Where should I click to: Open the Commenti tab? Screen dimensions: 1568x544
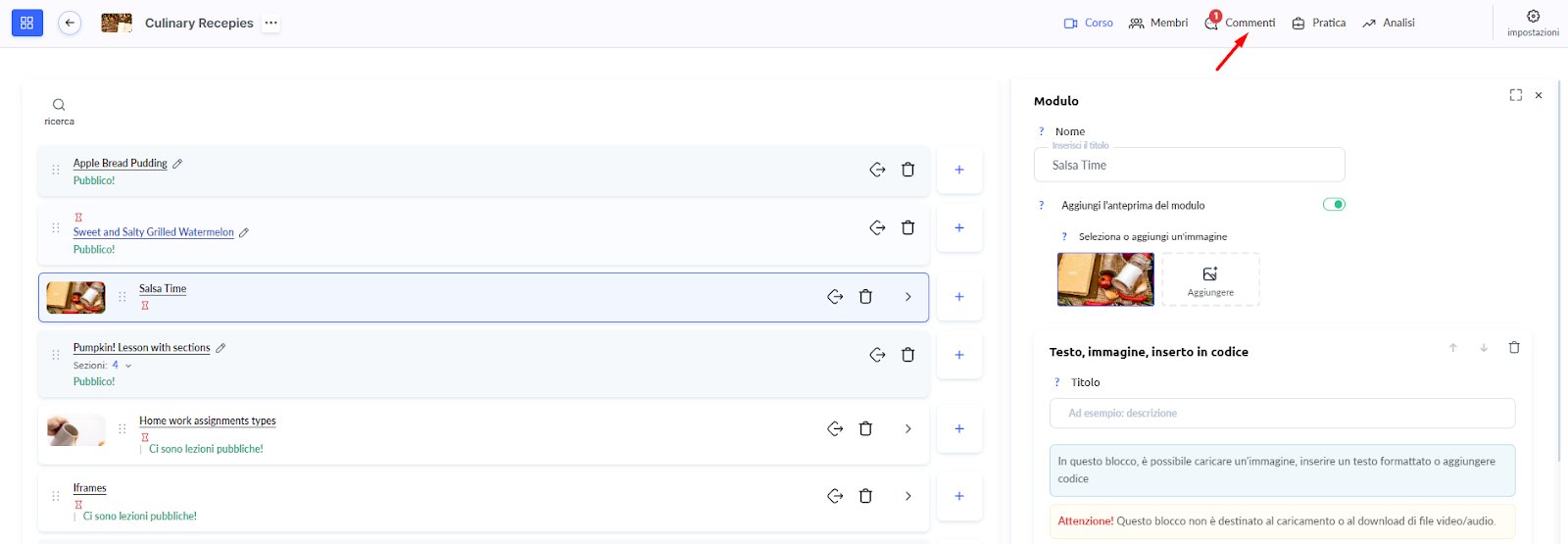[x=1249, y=23]
